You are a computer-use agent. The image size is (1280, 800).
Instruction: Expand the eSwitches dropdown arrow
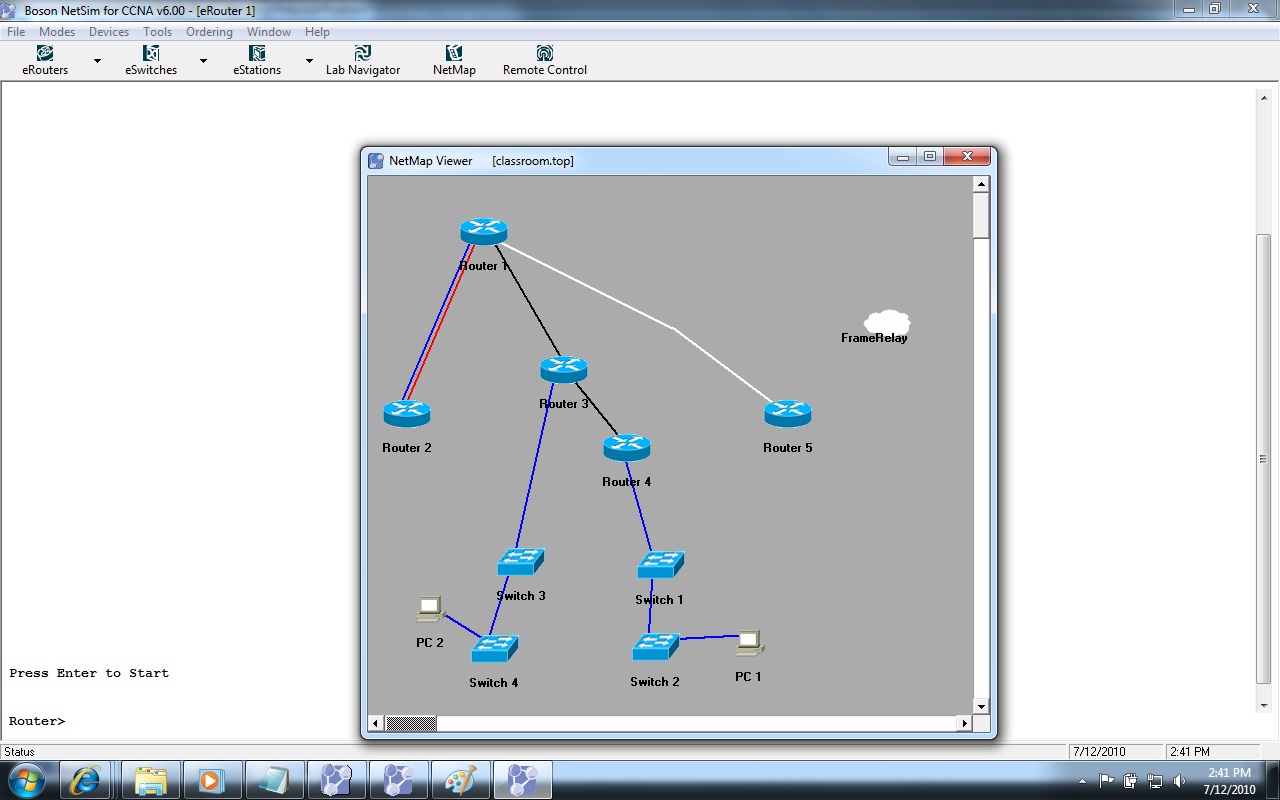(203, 61)
